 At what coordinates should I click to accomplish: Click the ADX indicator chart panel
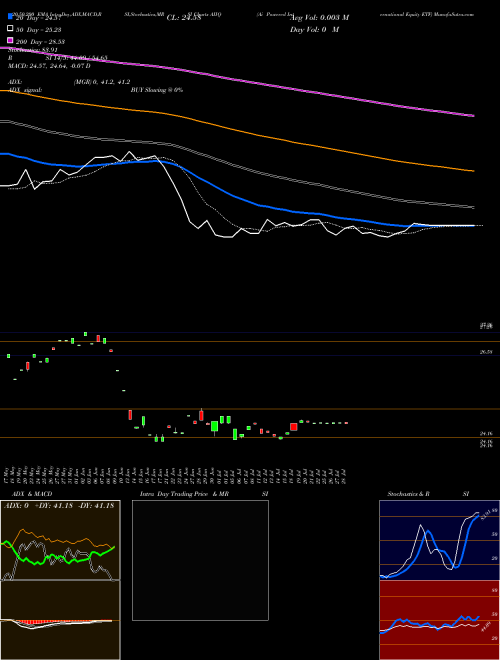pyautogui.click(x=60, y=540)
